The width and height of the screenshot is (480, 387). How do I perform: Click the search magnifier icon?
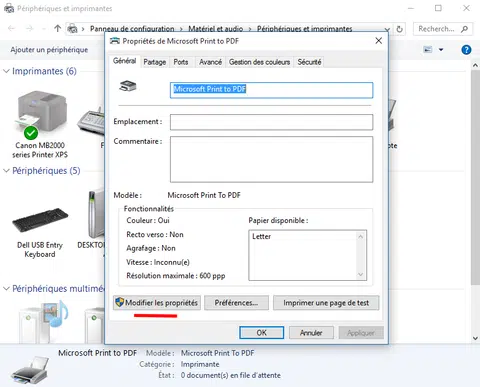pyautogui.click(x=464, y=29)
